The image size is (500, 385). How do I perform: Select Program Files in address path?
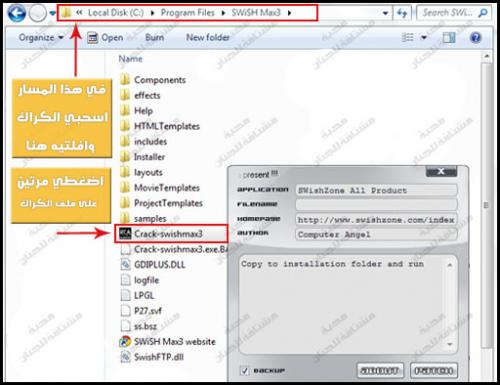[187, 13]
